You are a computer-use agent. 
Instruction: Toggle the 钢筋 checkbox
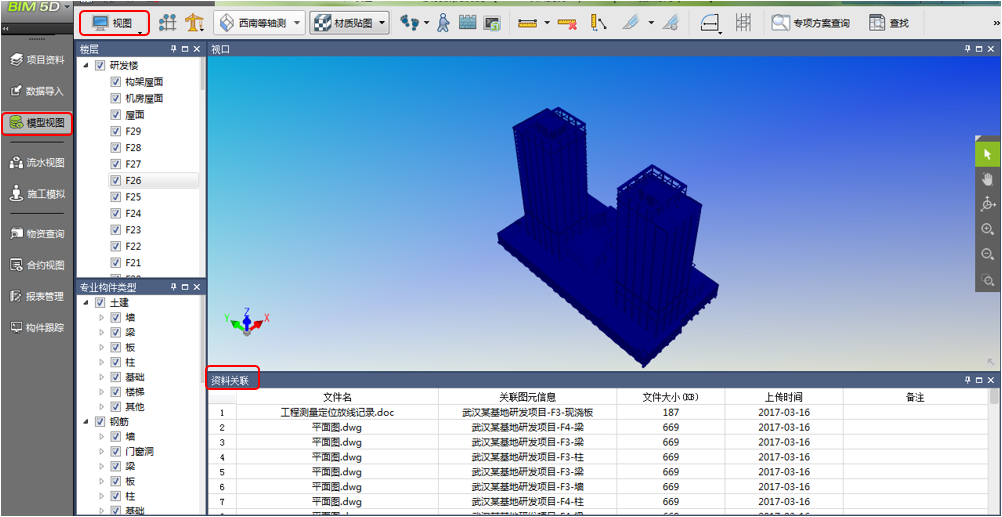click(x=100, y=422)
